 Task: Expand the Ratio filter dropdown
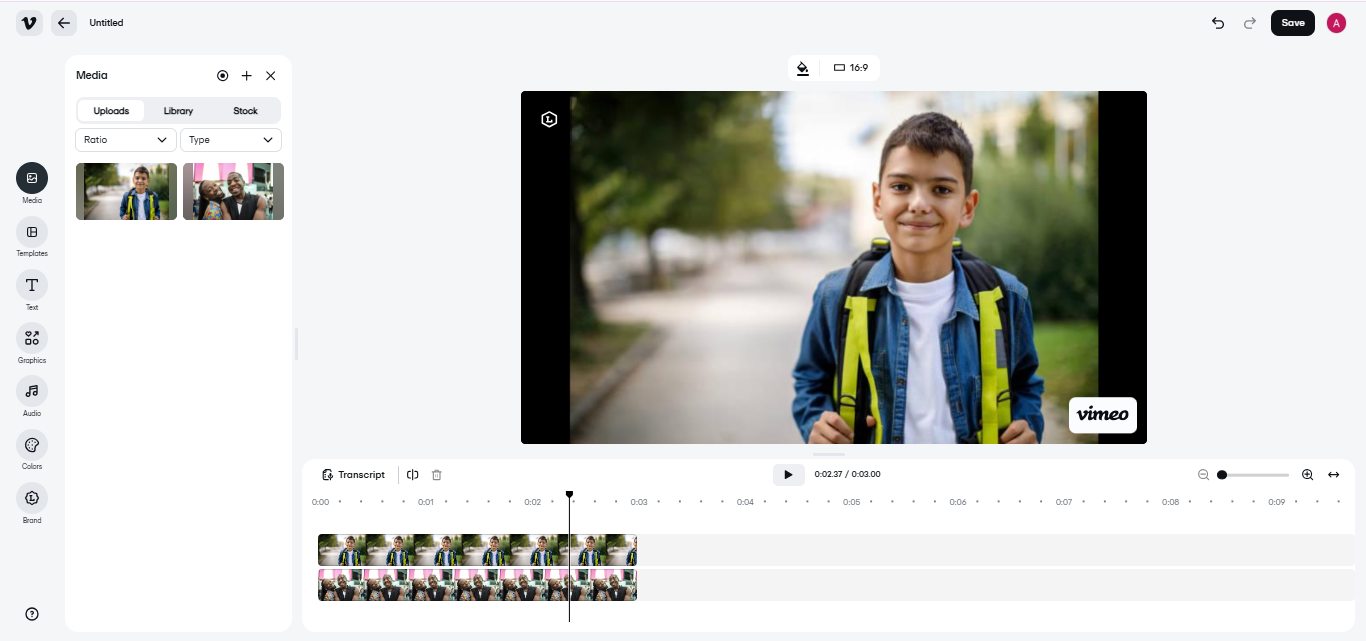pos(125,139)
